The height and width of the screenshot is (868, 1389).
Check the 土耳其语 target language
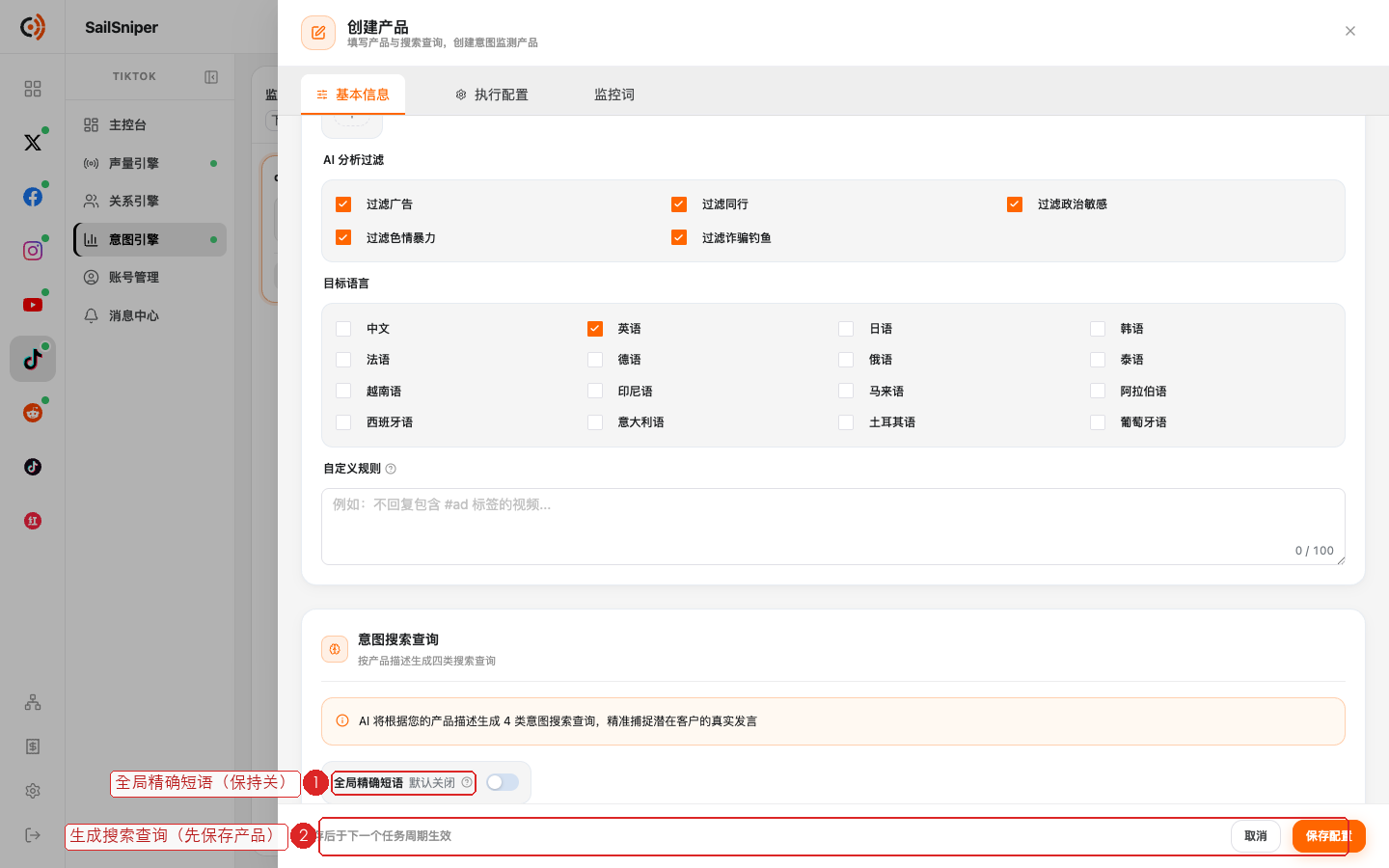point(846,422)
